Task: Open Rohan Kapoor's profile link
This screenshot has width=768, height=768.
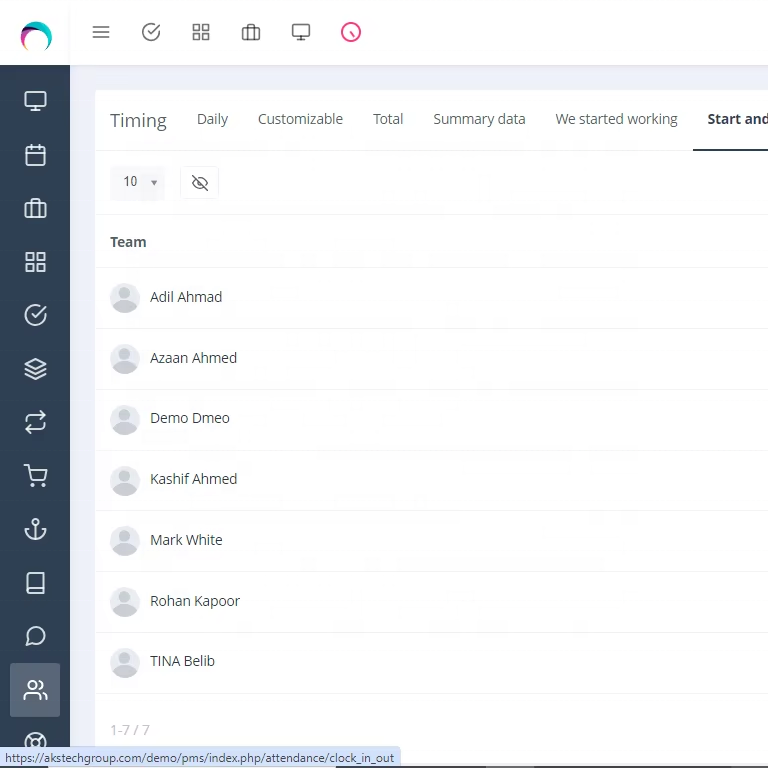Action: coord(195,601)
